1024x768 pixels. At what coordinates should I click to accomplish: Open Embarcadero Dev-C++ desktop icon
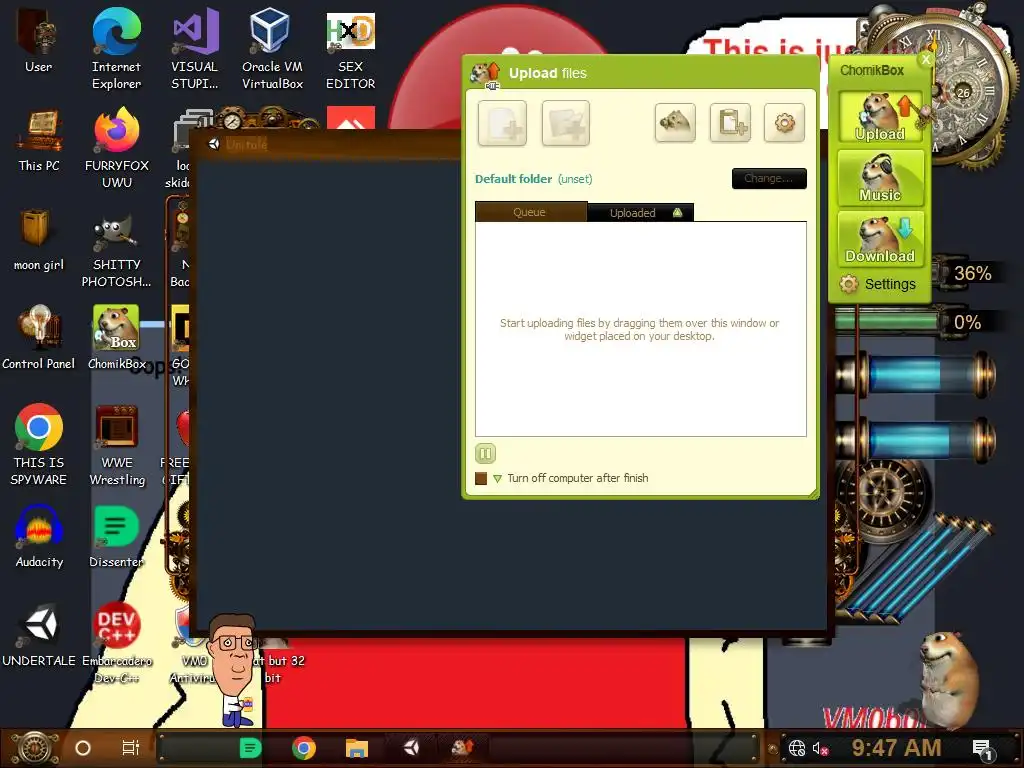[x=117, y=643]
